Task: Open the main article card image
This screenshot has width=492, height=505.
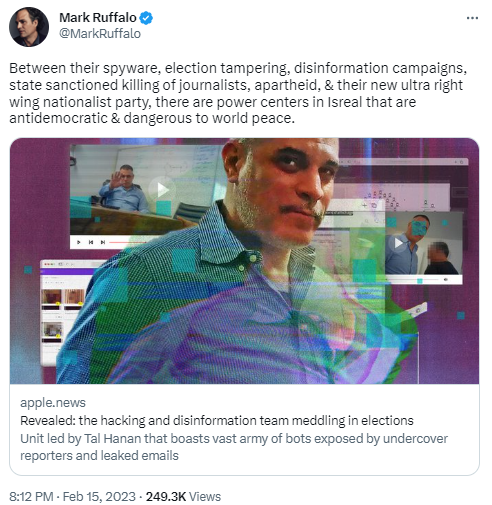Action: point(244,261)
